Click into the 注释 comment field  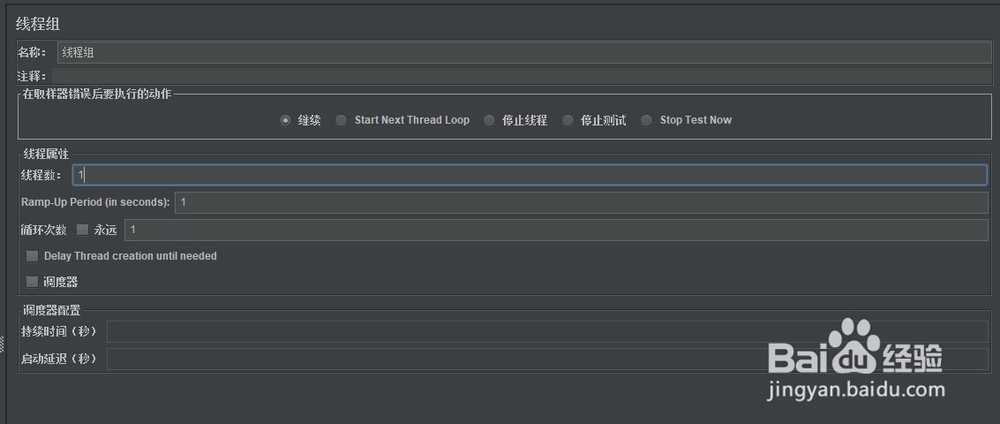tap(521, 76)
